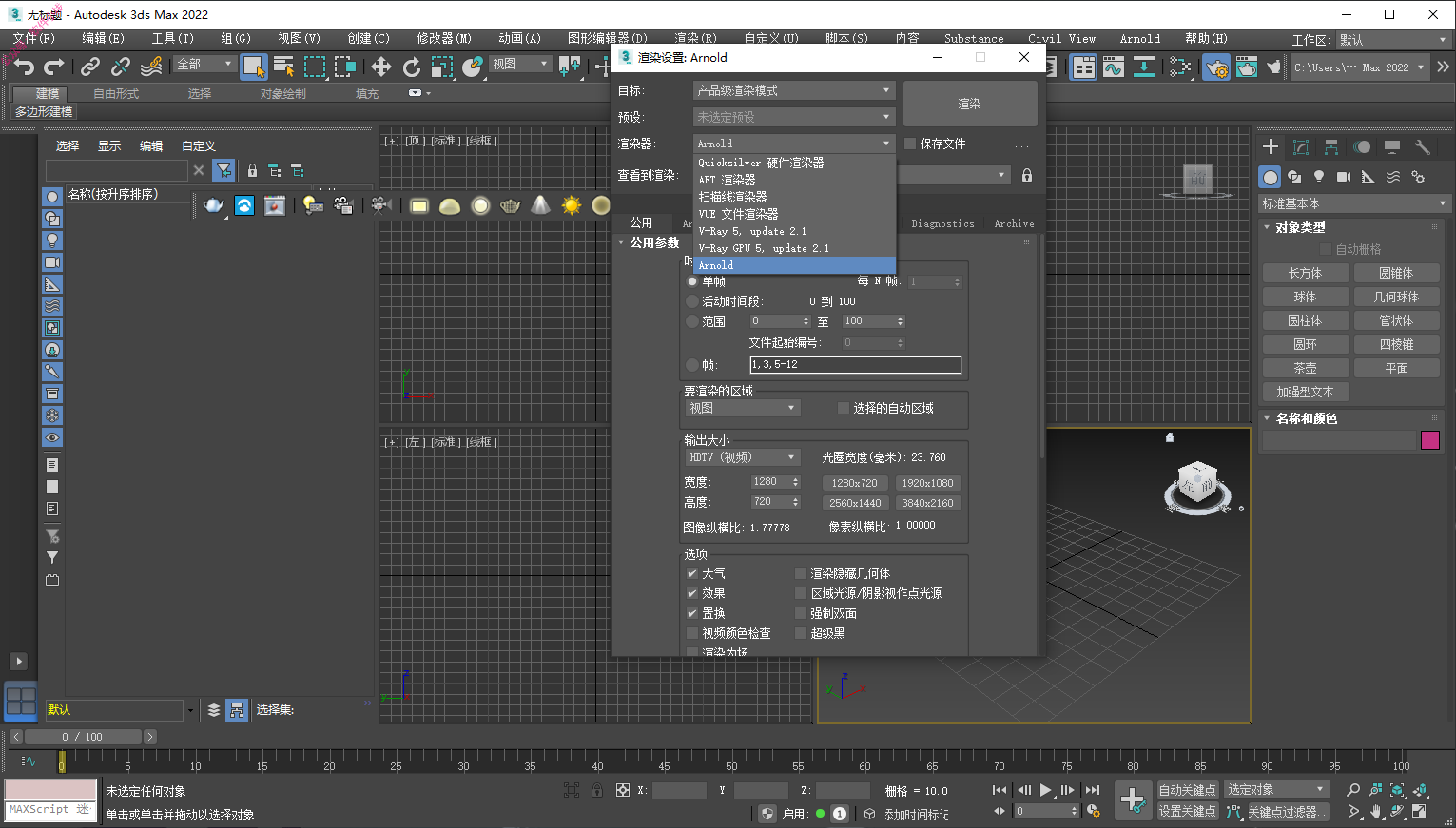
Task: Open the HDTV (视频) output size dropdown
Action: [743, 457]
